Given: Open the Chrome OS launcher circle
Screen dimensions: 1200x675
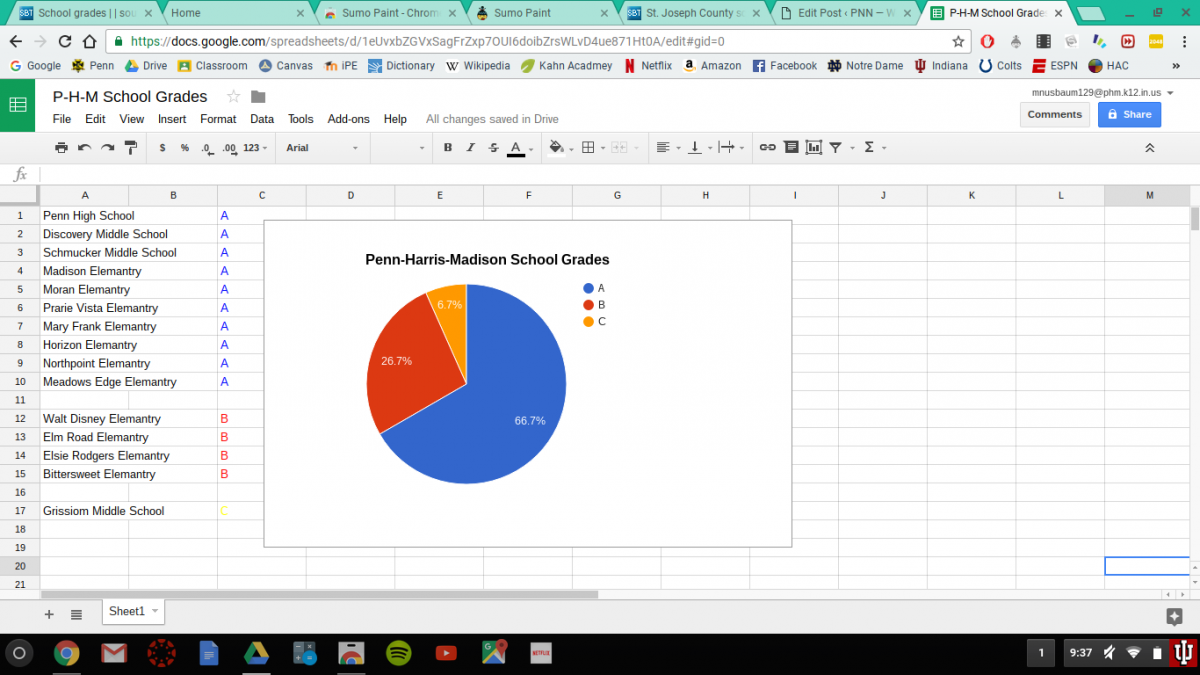Looking at the screenshot, I should pos(18,654).
